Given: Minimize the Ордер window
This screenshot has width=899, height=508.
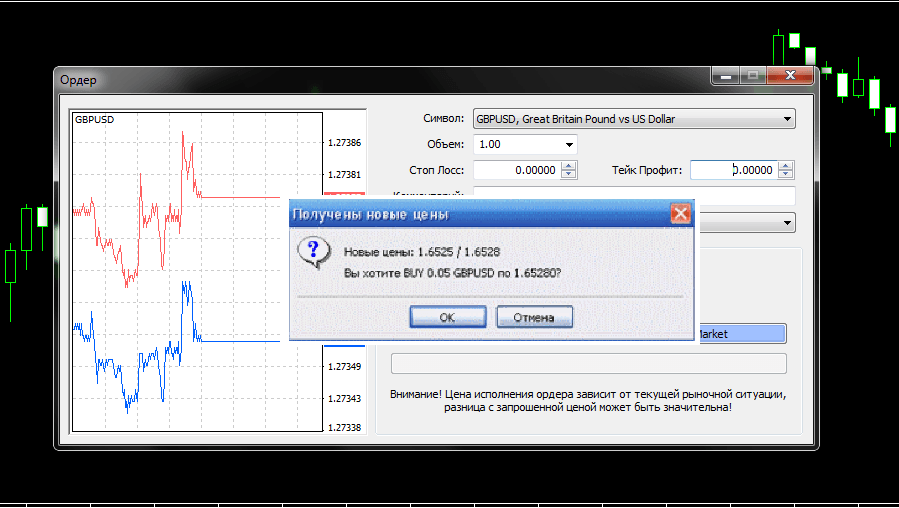Looking at the screenshot, I should pyautogui.click(x=726, y=76).
